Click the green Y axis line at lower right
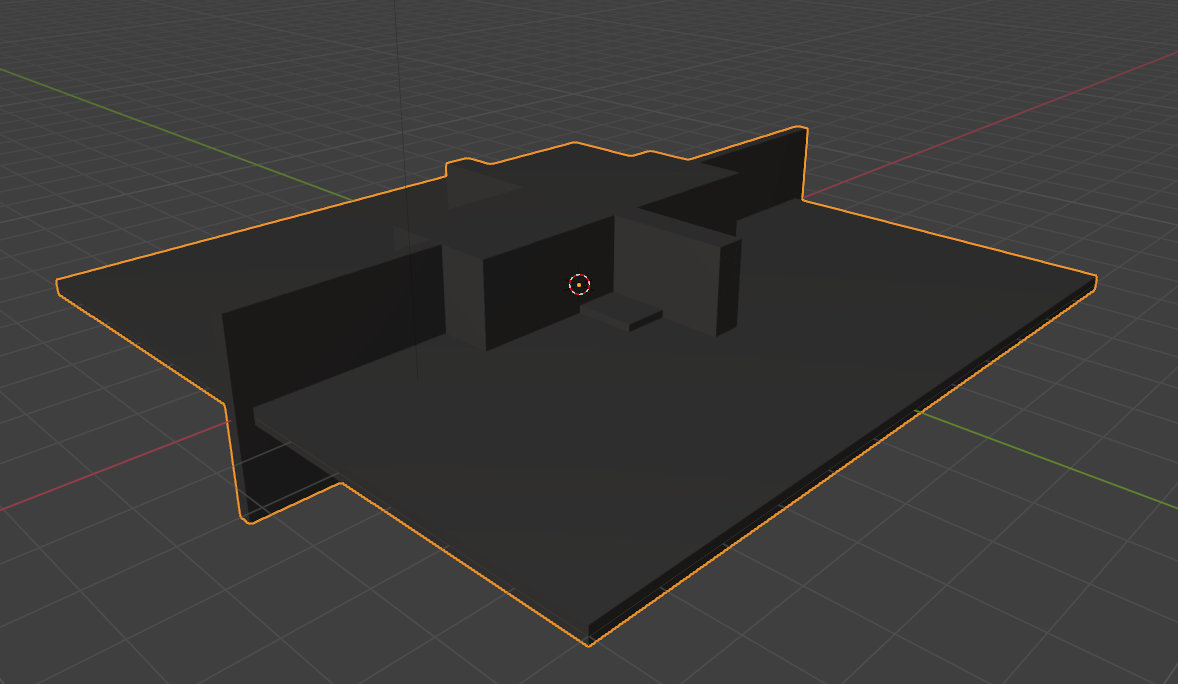The image size is (1178, 684). click(x=1050, y=462)
